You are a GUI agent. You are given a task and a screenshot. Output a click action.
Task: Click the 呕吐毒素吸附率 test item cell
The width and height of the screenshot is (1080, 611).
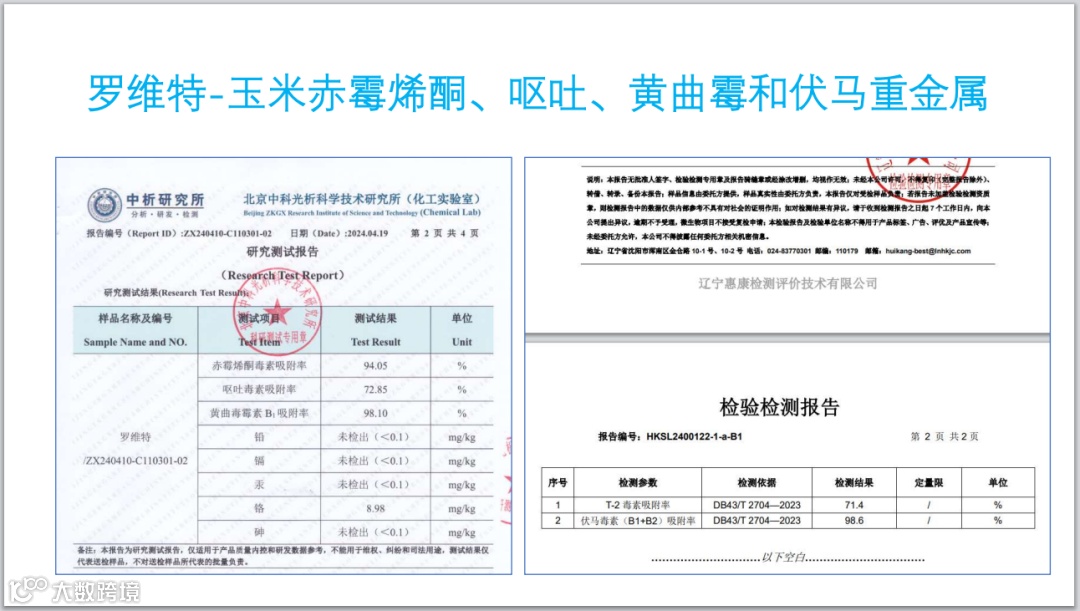[x=259, y=389]
